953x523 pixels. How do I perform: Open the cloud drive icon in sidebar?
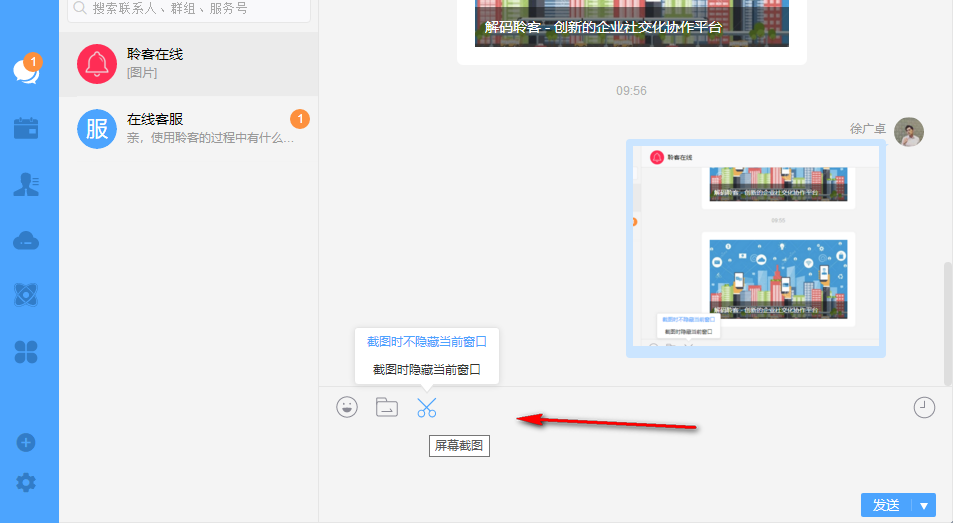26,240
